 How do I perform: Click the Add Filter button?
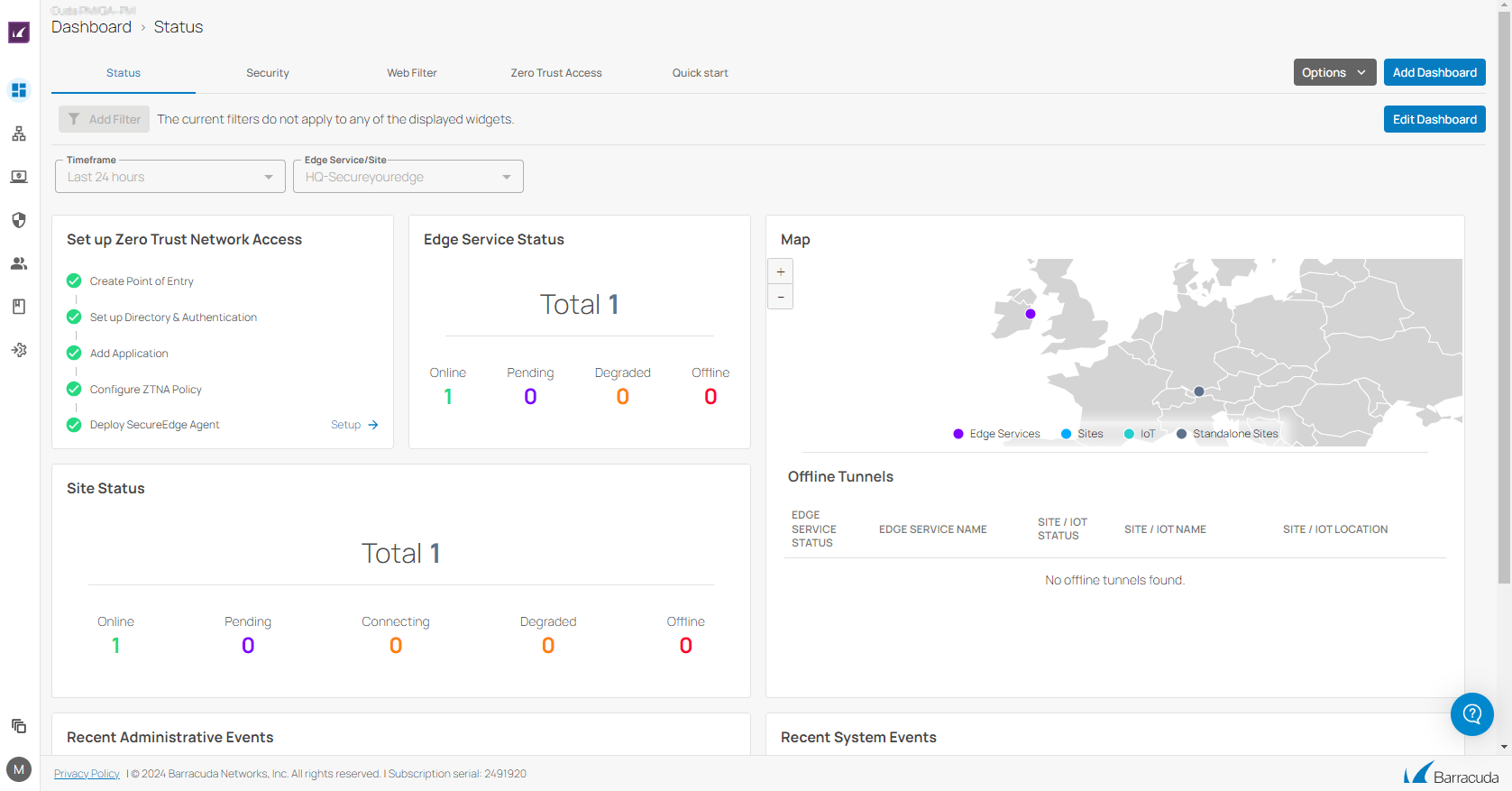pyautogui.click(x=105, y=119)
